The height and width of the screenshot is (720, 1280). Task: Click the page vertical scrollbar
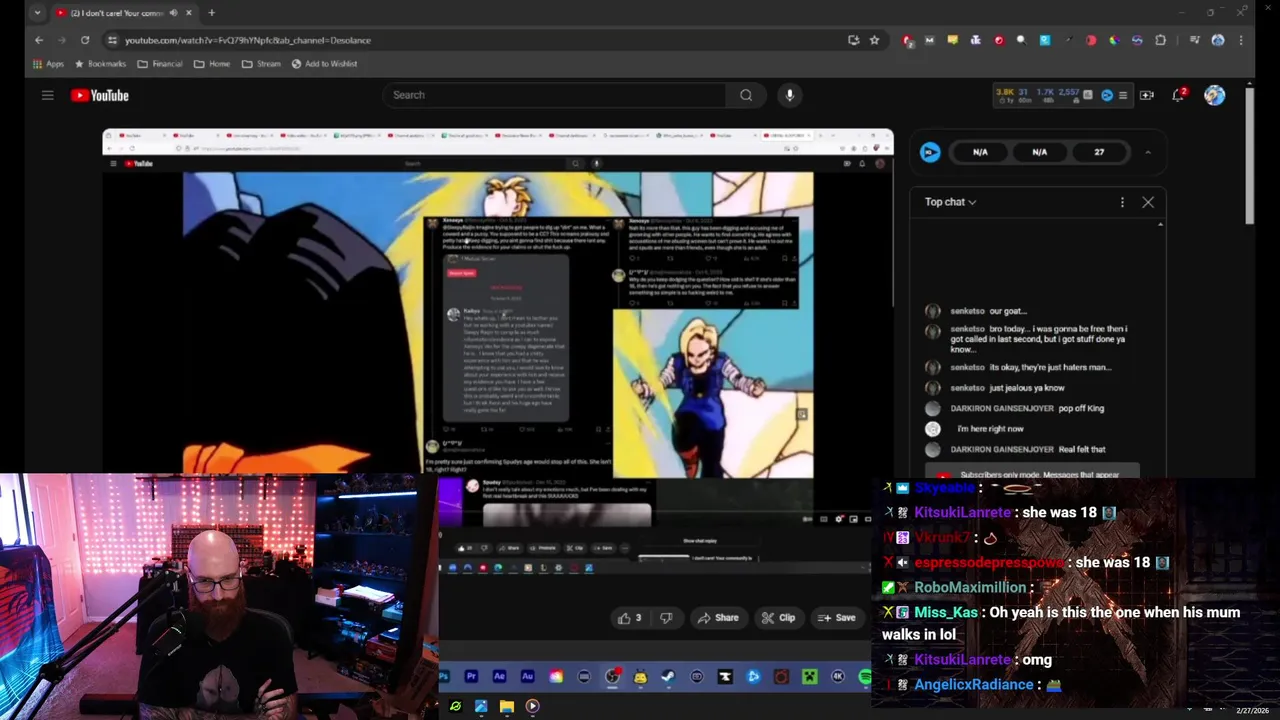[1250, 155]
